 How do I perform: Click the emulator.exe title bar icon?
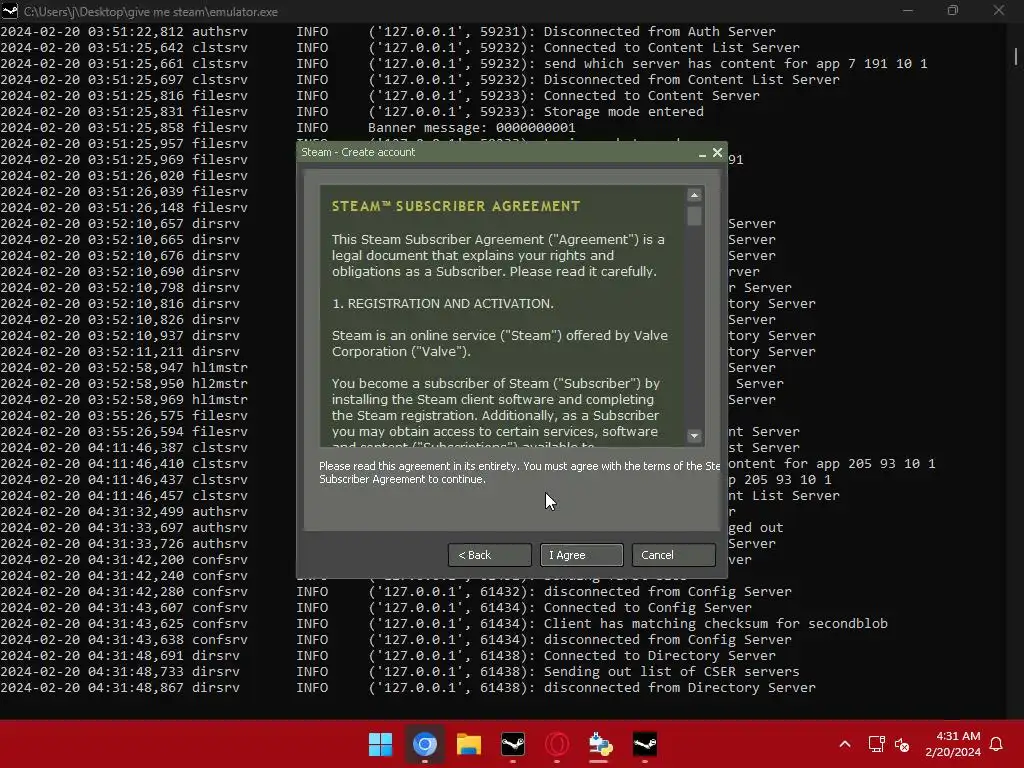pyautogui.click(x=10, y=11)
